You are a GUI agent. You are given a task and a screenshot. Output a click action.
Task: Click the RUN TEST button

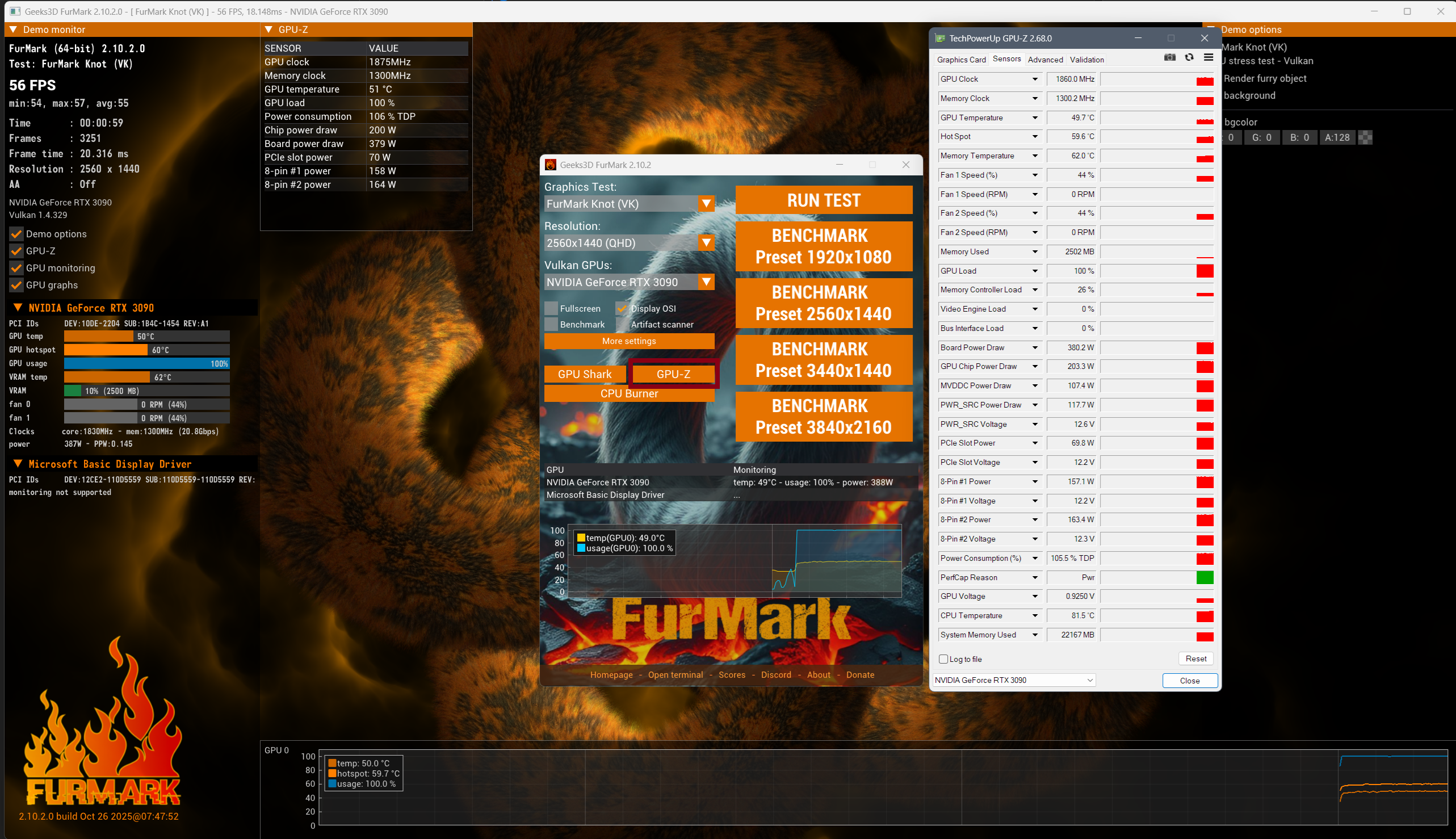tap(824, 200)
